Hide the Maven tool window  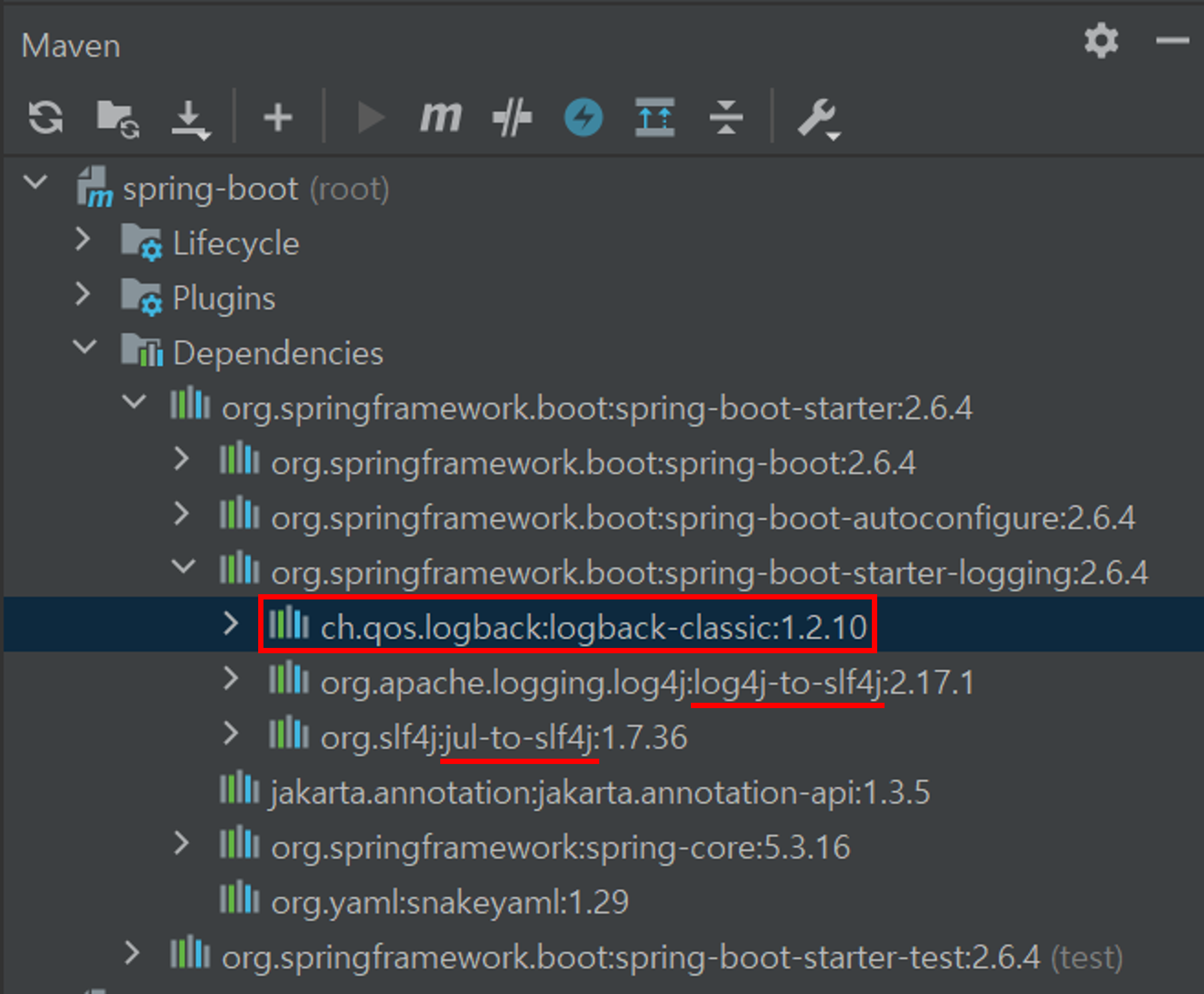pos(1172,40)
